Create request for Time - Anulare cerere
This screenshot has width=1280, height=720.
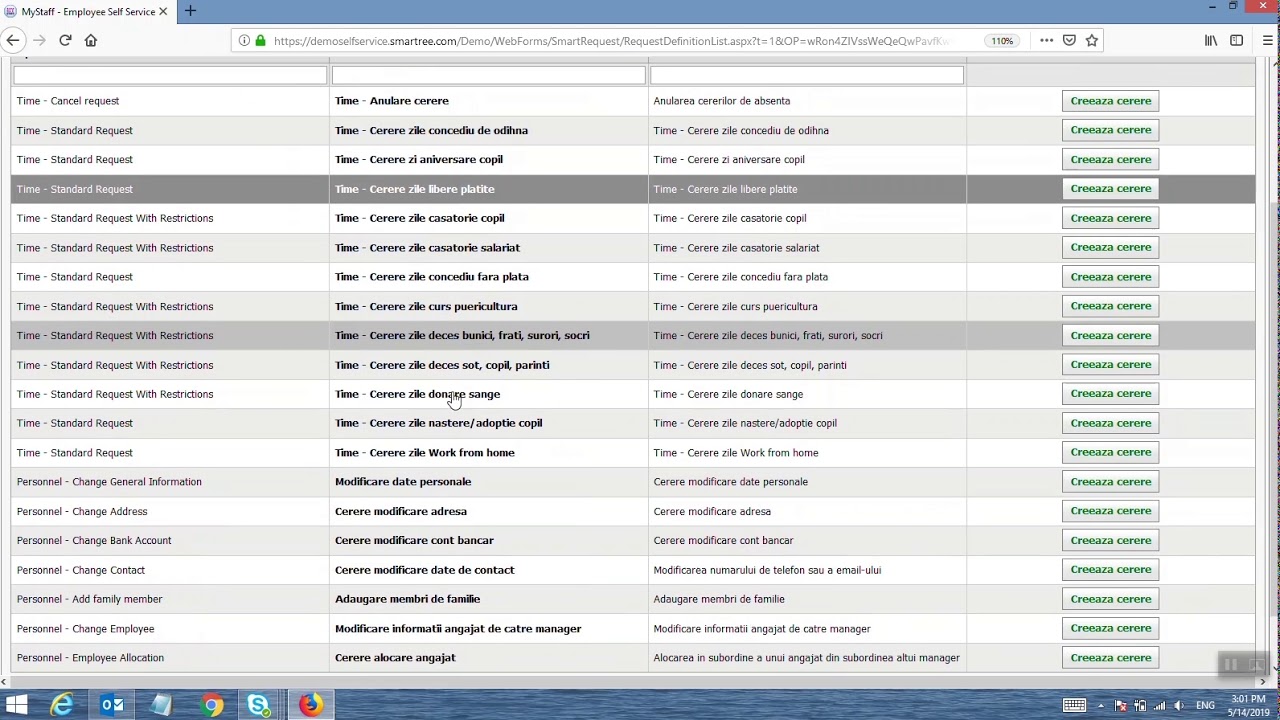click(x=1110, y=101)
